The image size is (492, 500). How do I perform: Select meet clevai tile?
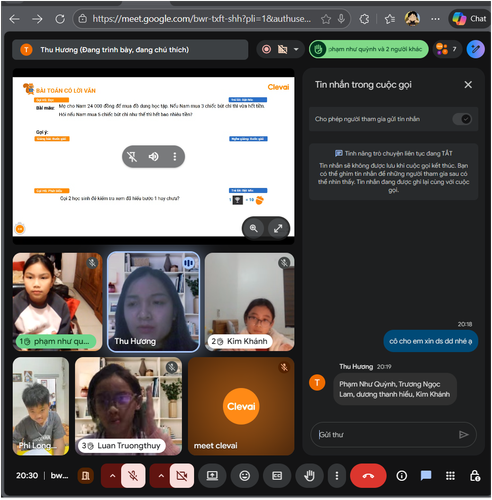pos(241,406)
